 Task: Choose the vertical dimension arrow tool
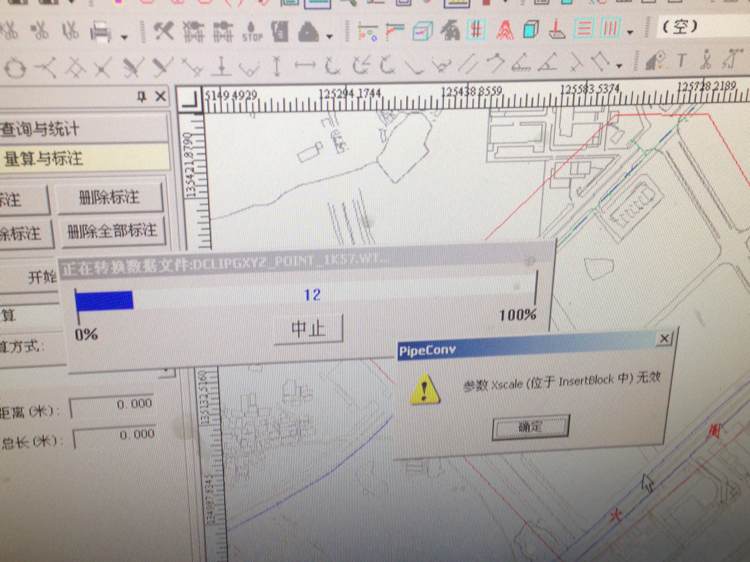pos(276,66)
